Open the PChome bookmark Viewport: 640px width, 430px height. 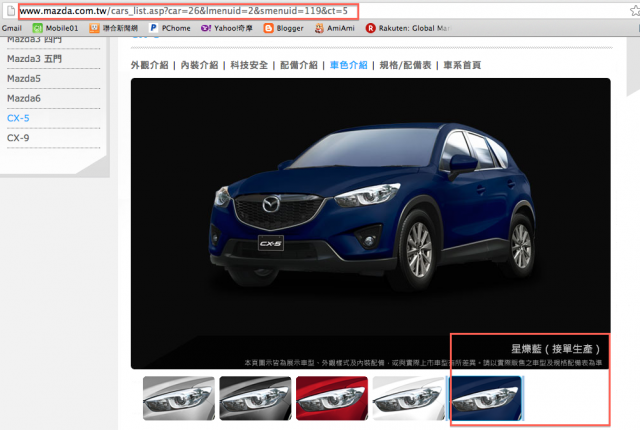170,28
